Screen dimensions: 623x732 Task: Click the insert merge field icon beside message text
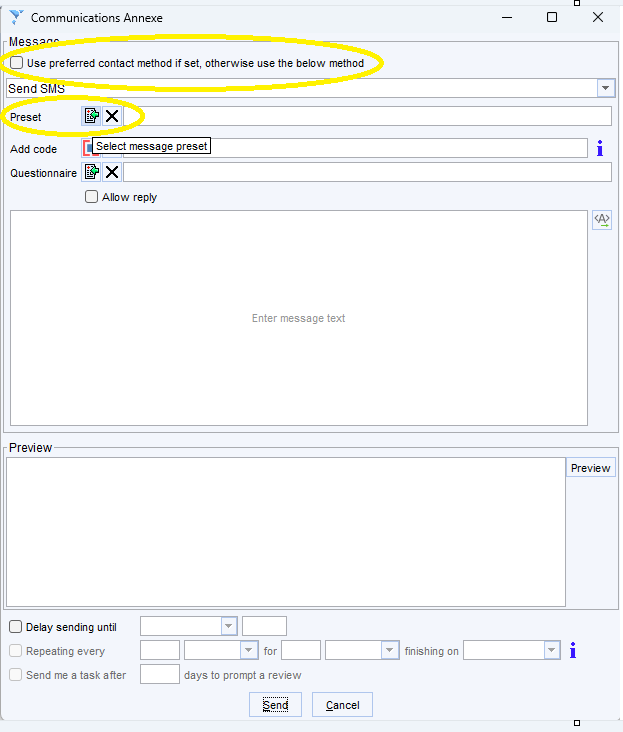(x=602, y=219)
